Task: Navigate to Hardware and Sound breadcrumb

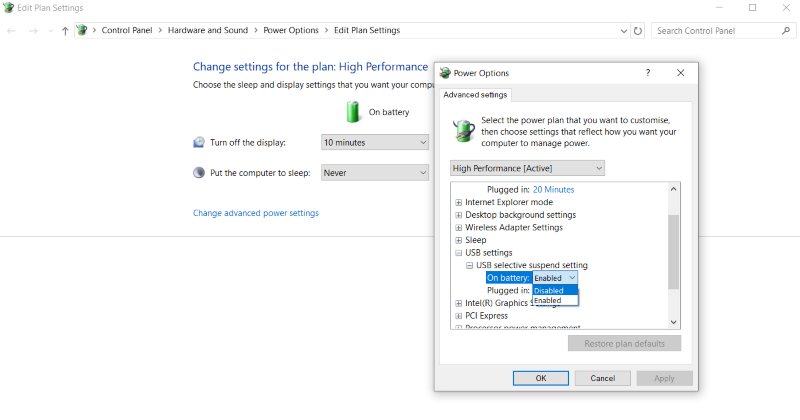Action: 208,30
